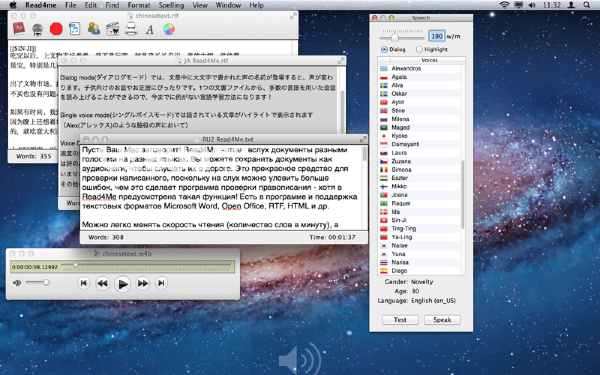Click the music file audio export icon
The width and height of the screenshot is (600, 375).
74,29
